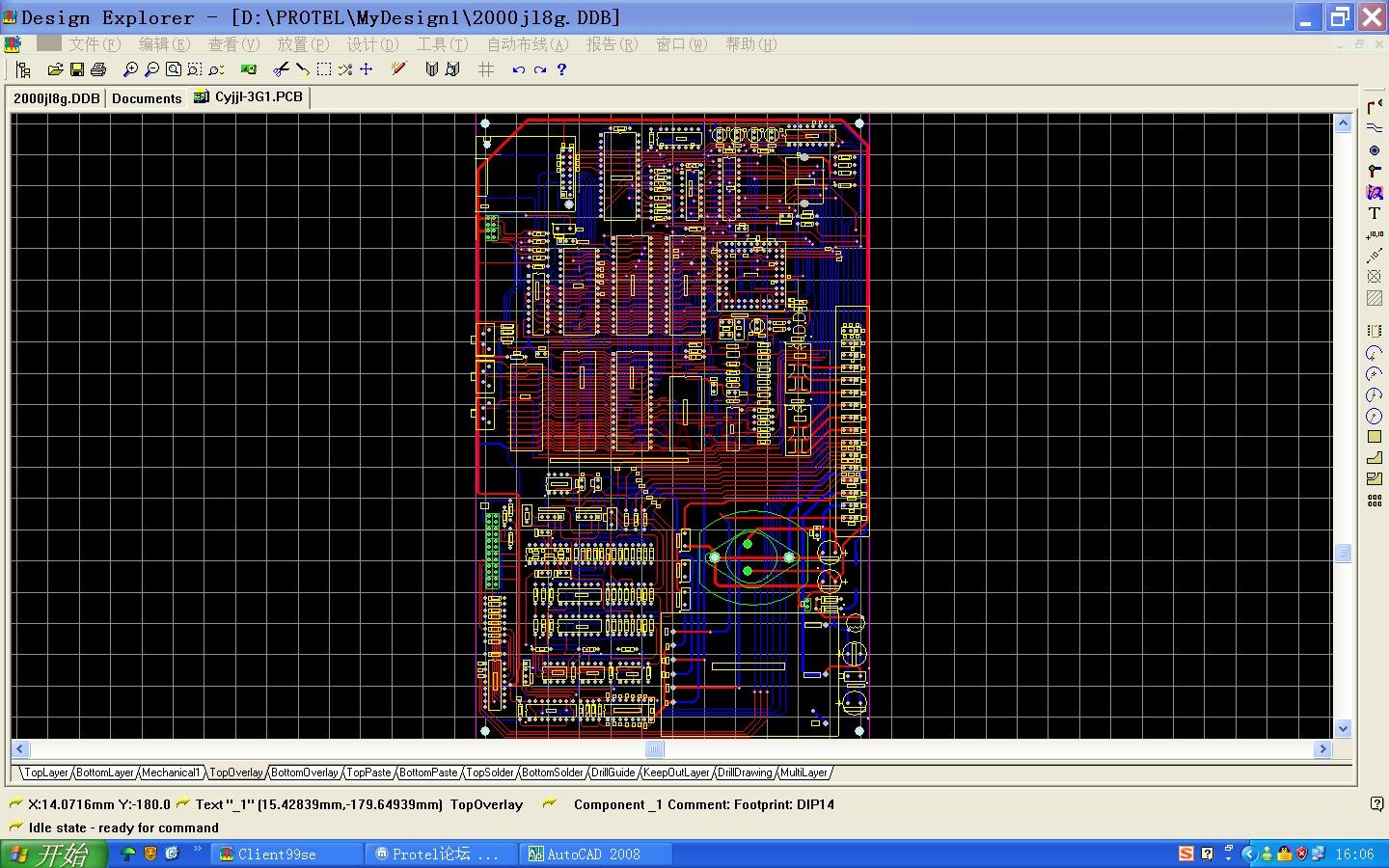
Task: Open the blue question mark help icon
Action: pyautogui.click(x=561, y=69)
